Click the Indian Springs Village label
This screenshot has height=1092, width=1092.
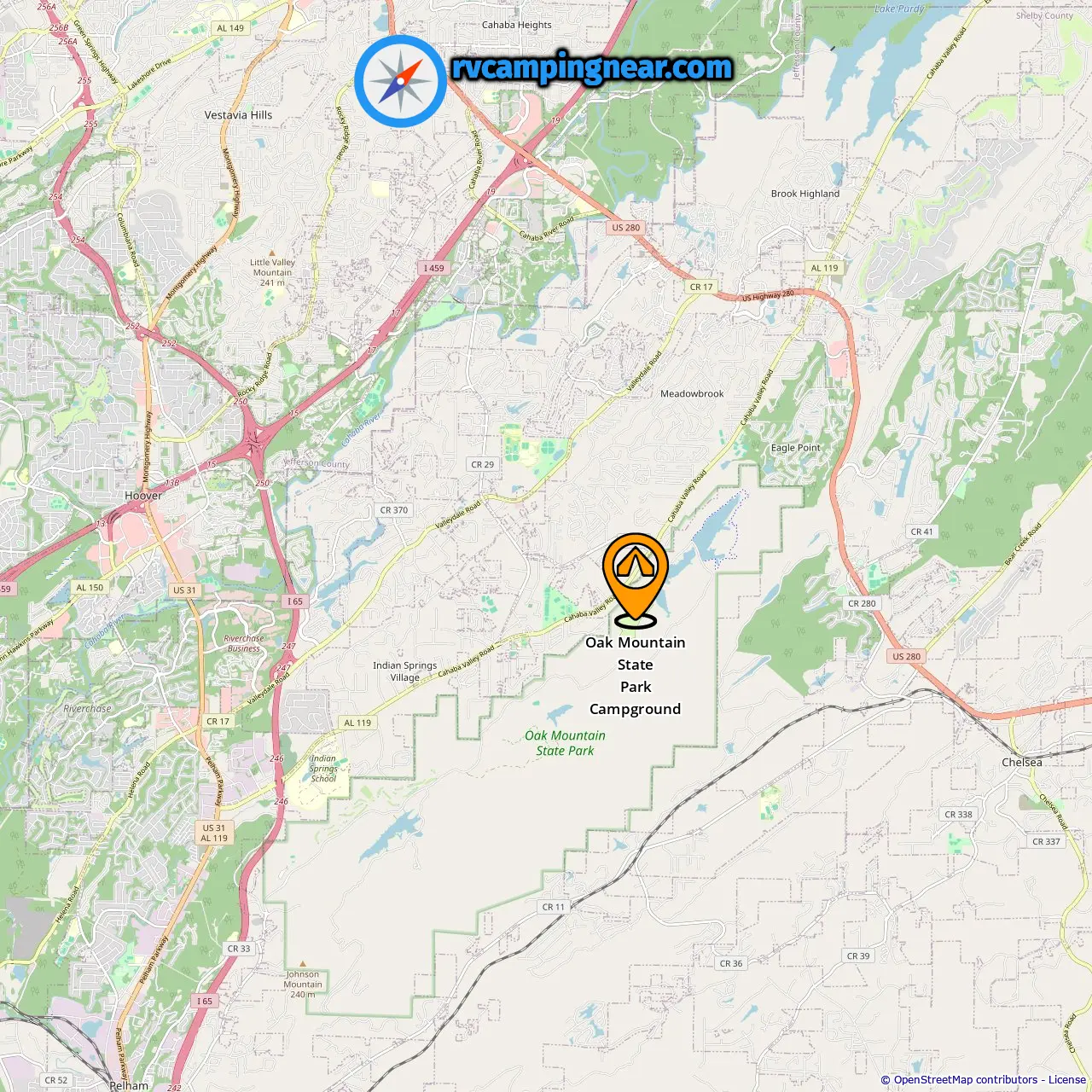click(404, 671)
